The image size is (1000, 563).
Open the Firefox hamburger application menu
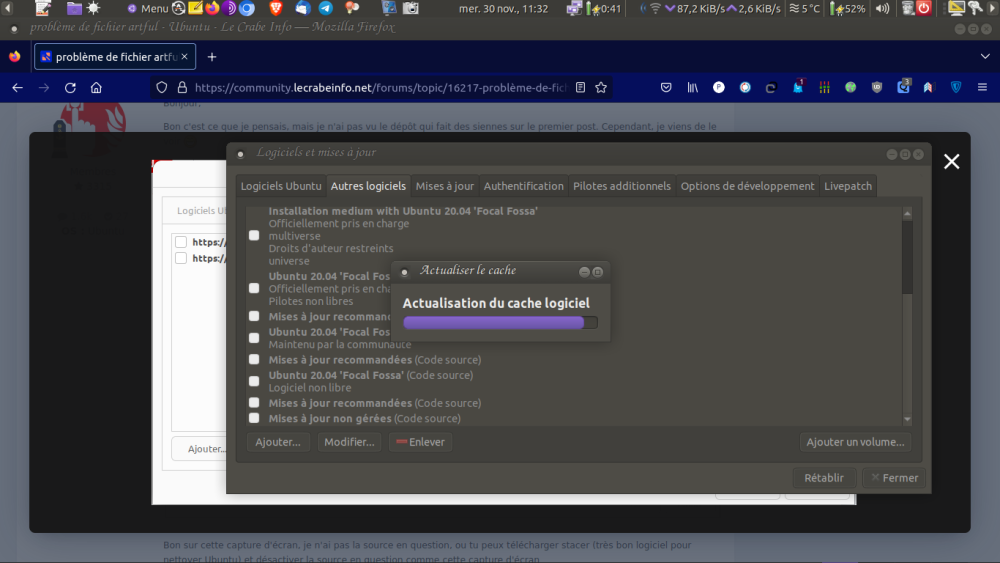point(981,88)
